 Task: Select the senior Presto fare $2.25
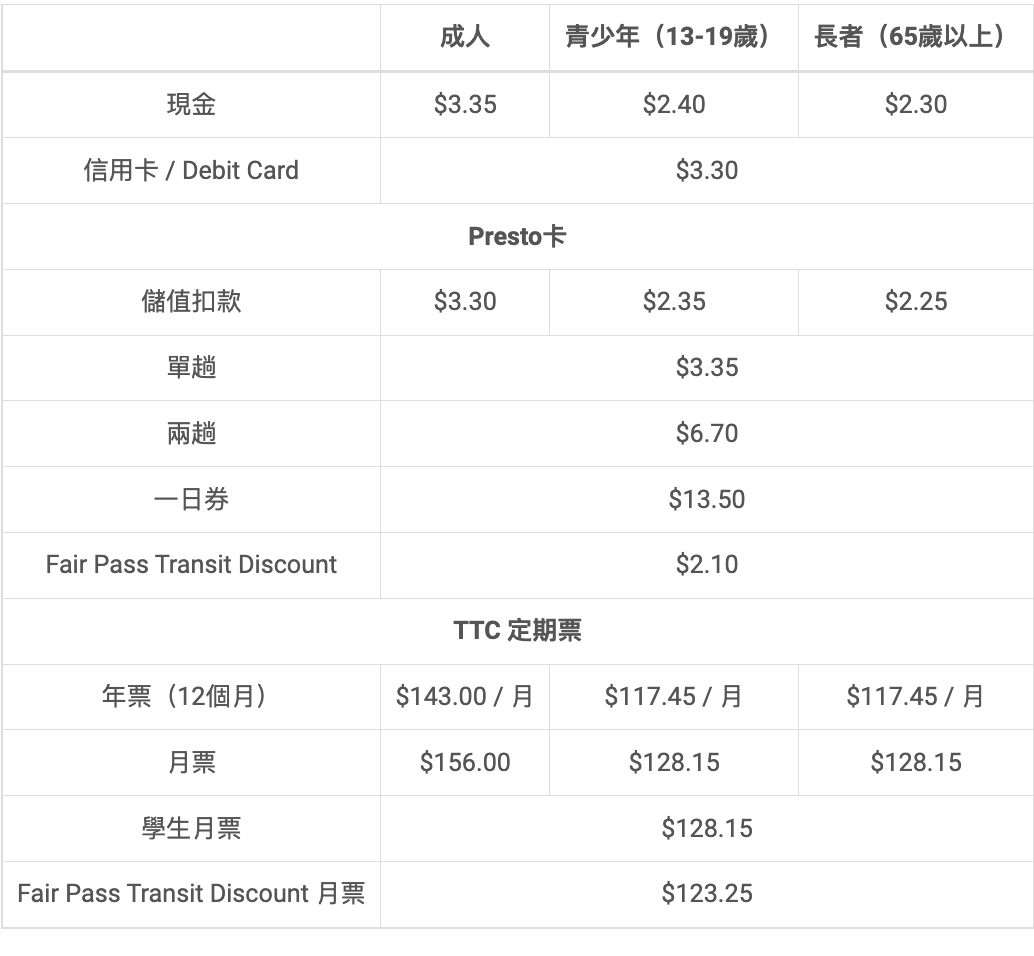[916, 301]
